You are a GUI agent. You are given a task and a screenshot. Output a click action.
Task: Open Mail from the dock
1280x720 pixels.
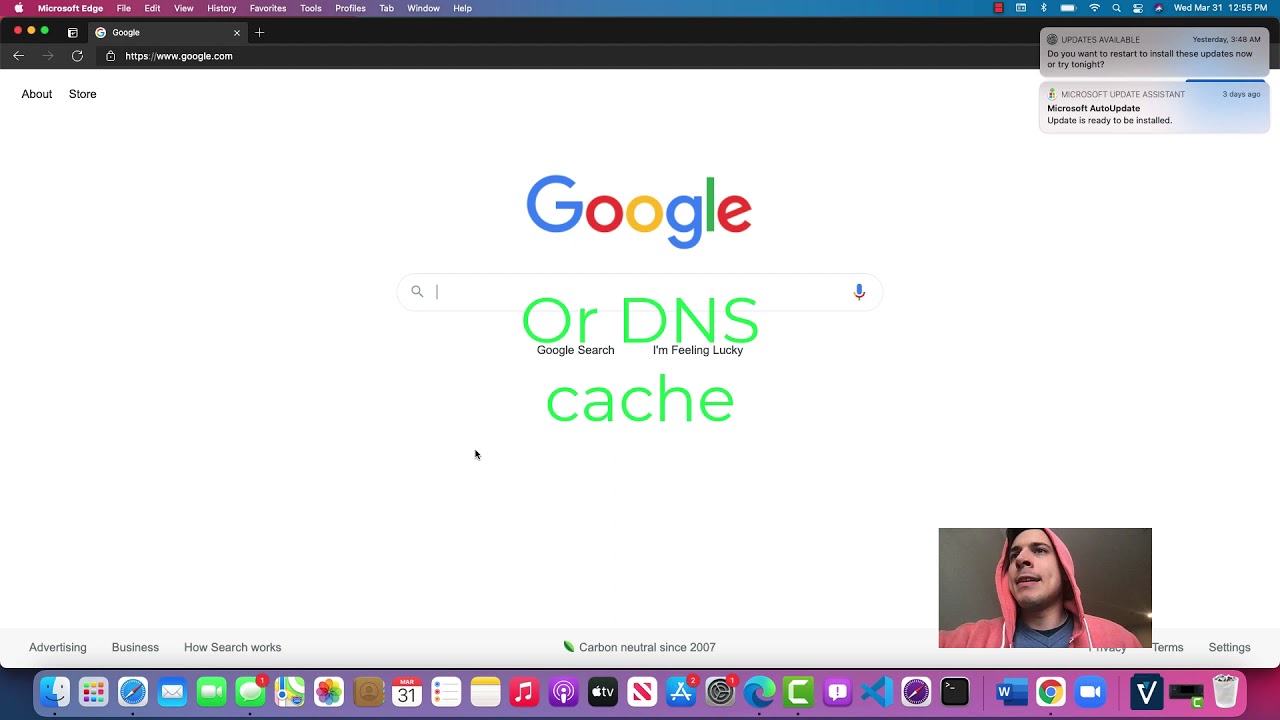pyautogui.click(x=172, y=691)
